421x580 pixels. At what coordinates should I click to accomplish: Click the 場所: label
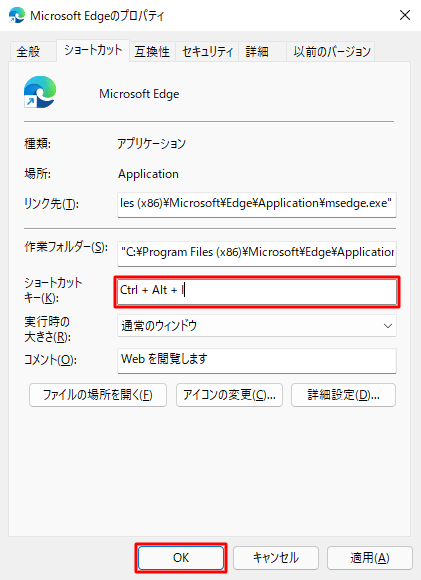click(37, 173)
